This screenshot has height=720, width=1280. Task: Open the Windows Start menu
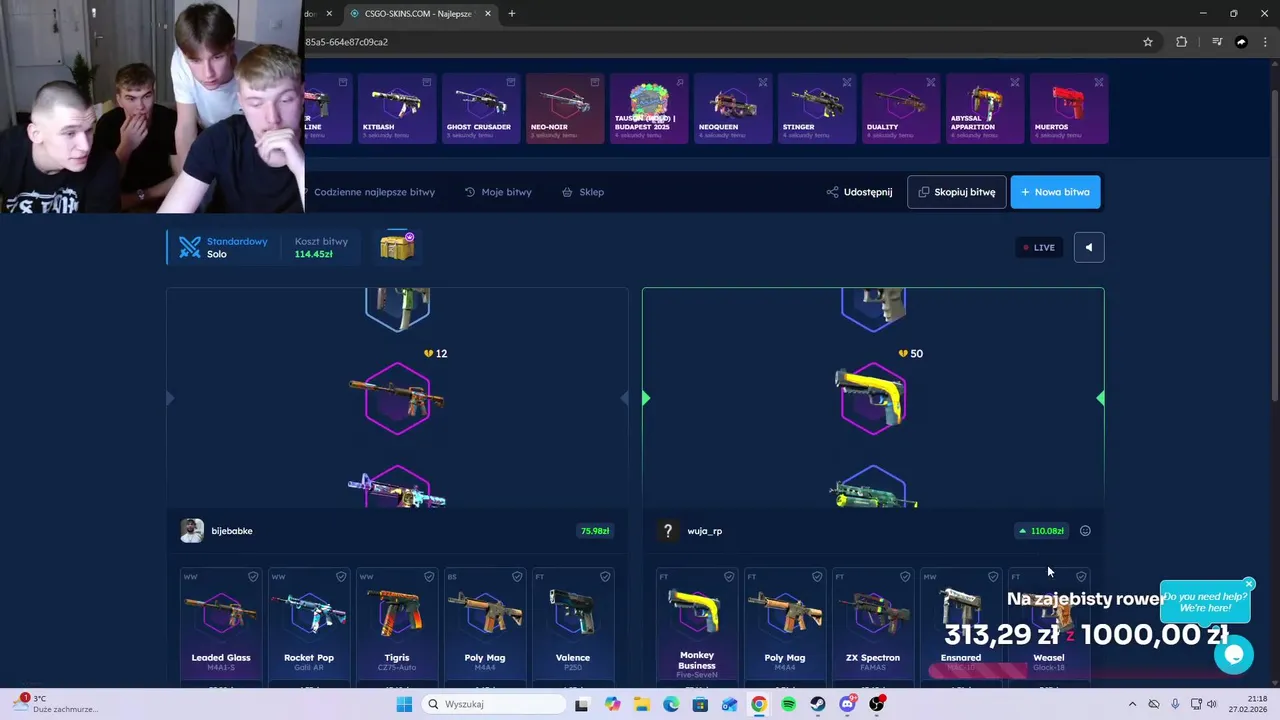click(x=404, y=704)
